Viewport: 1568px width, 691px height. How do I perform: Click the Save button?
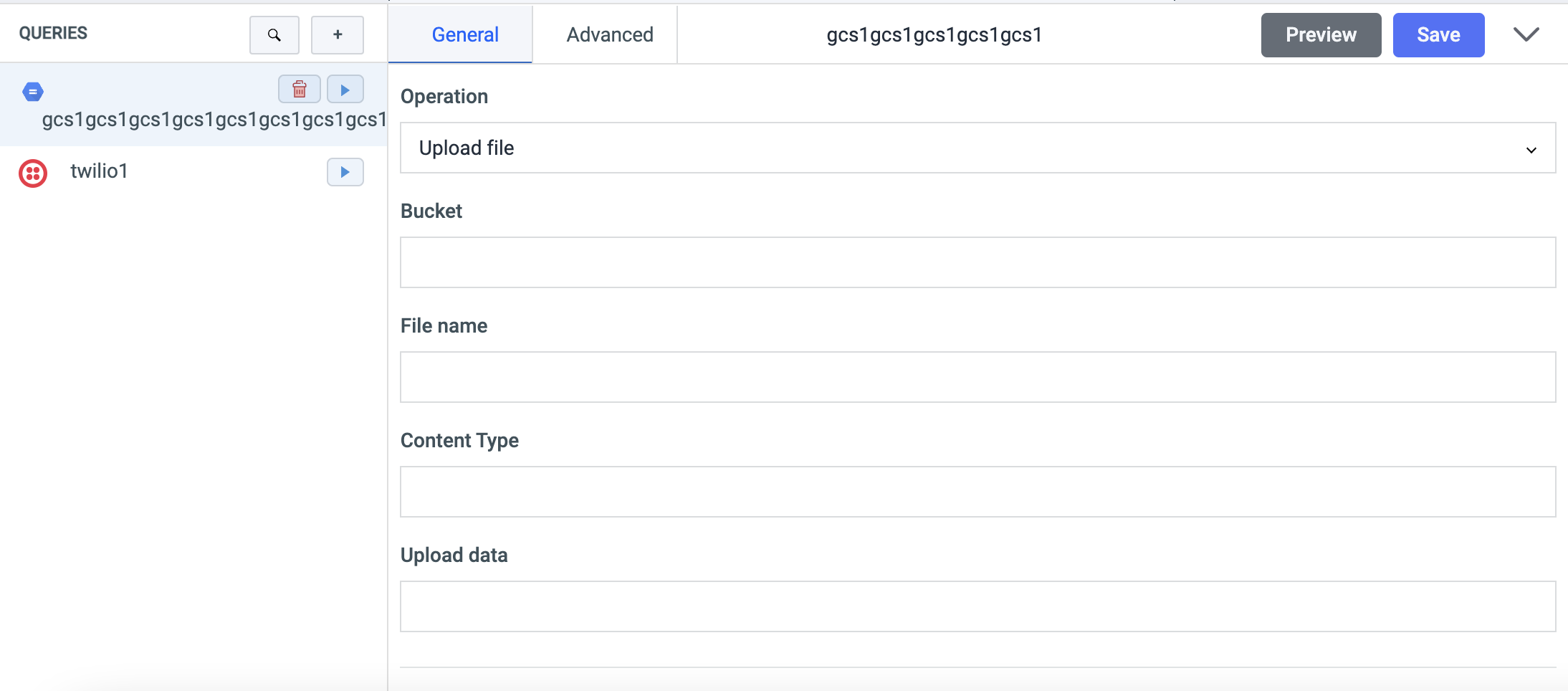pos(1438,34)
